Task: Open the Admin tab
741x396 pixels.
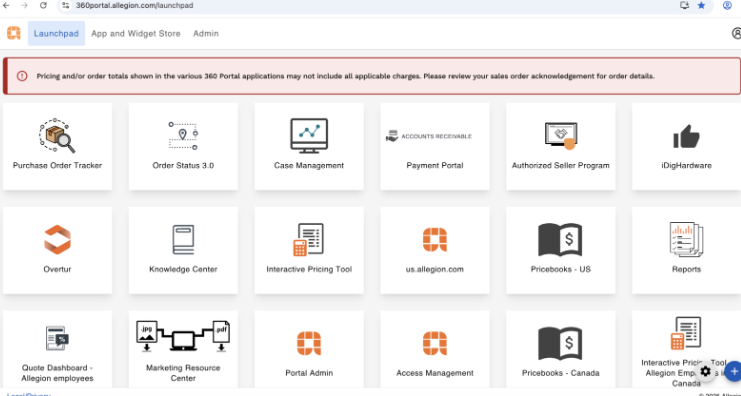Action: click(x=206, y=34)
